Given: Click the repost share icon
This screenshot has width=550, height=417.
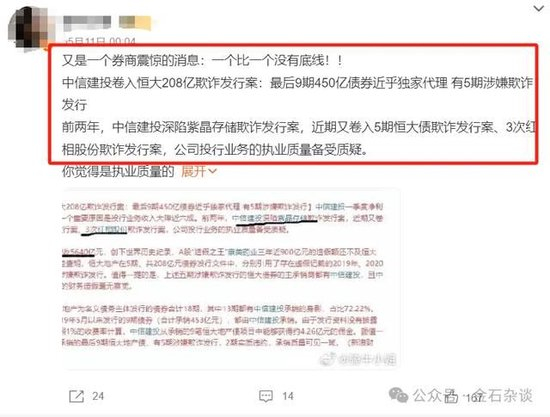Looking at the screenshot, I should coord(76,396).
